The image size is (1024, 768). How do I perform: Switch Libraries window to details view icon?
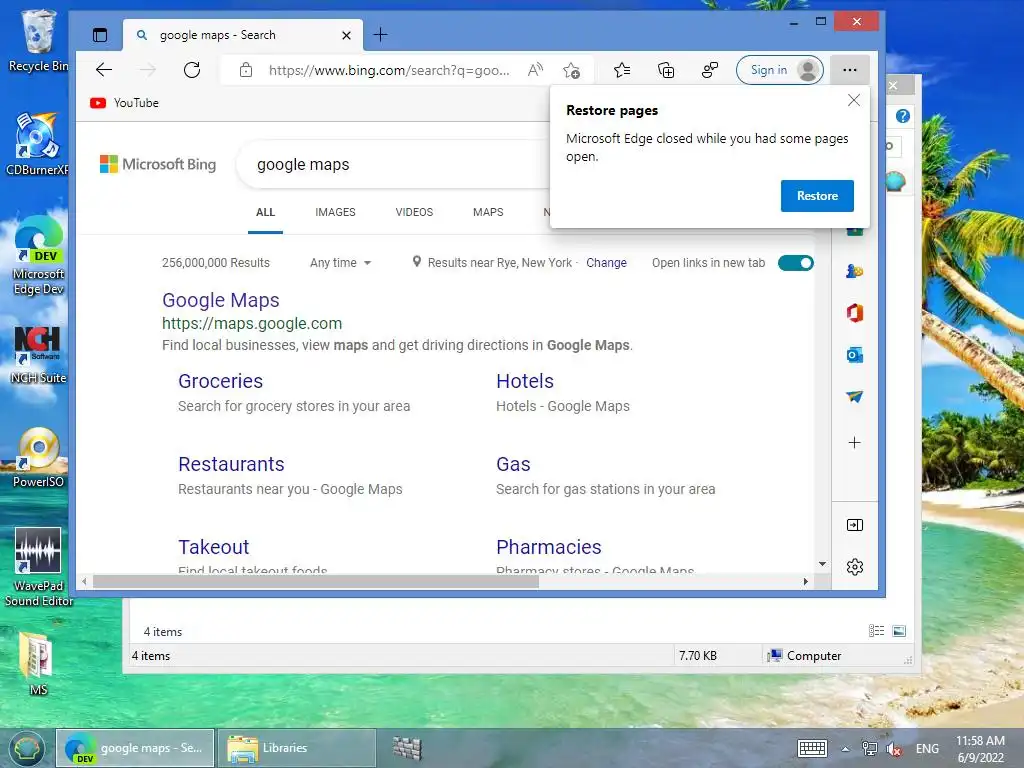pyautogui.click(x=876, y=631)
